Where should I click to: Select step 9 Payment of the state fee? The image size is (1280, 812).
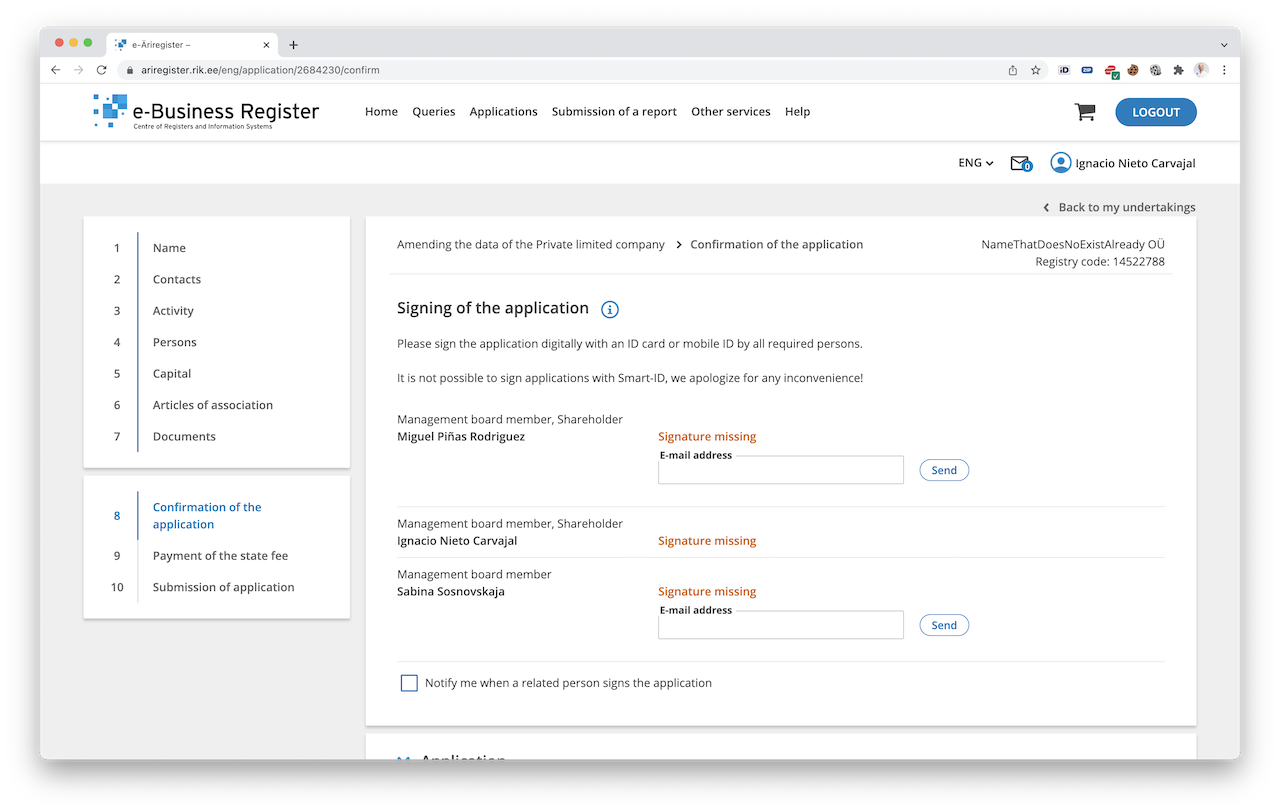(220, 556)
